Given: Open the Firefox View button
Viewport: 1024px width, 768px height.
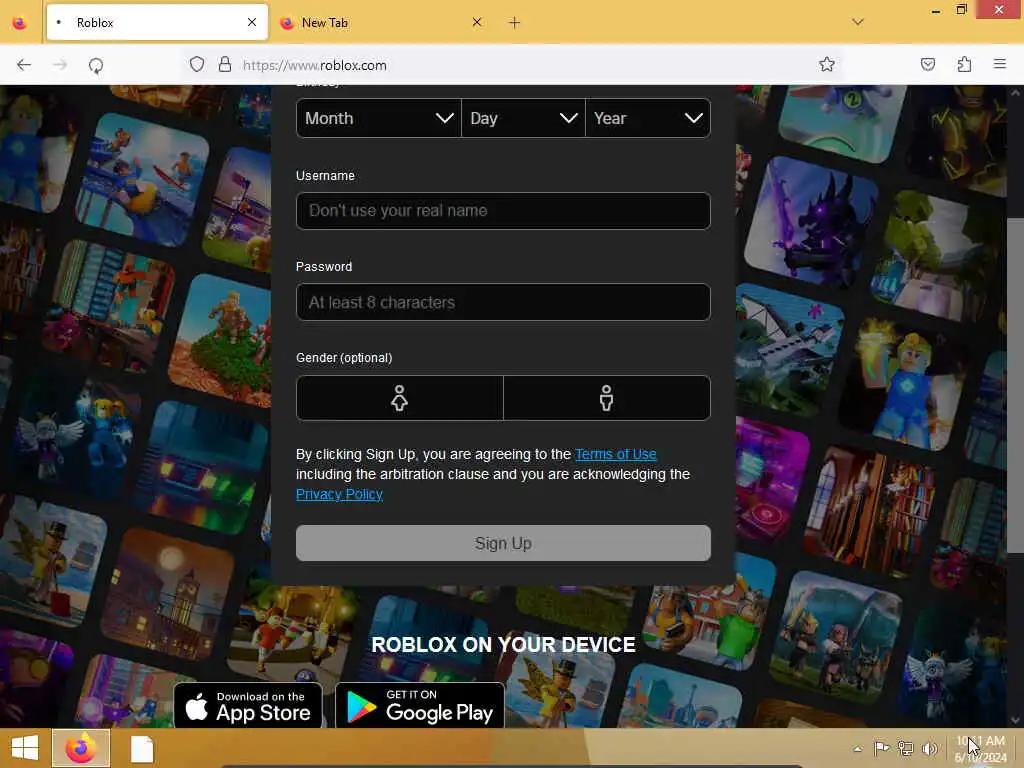Looking at the screenshot, I should (x=20, y=23).
